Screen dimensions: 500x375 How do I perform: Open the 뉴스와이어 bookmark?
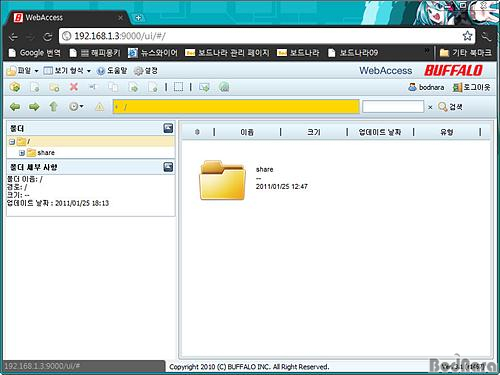coord(153,53)
